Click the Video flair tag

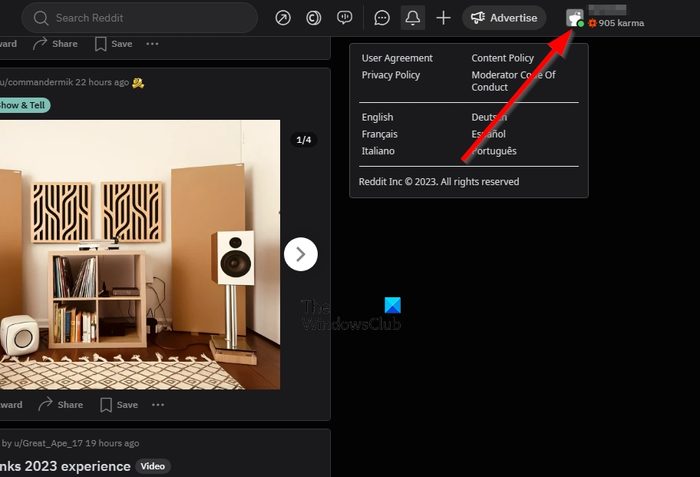(153, 466)
